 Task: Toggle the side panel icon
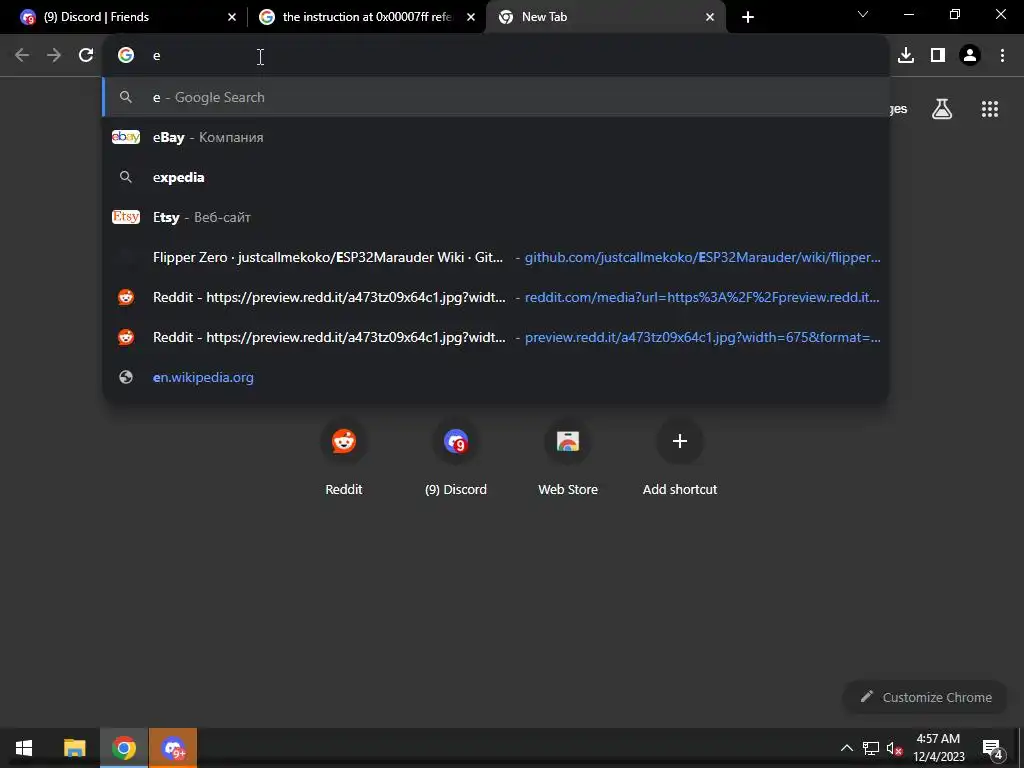tap(938, 56)
